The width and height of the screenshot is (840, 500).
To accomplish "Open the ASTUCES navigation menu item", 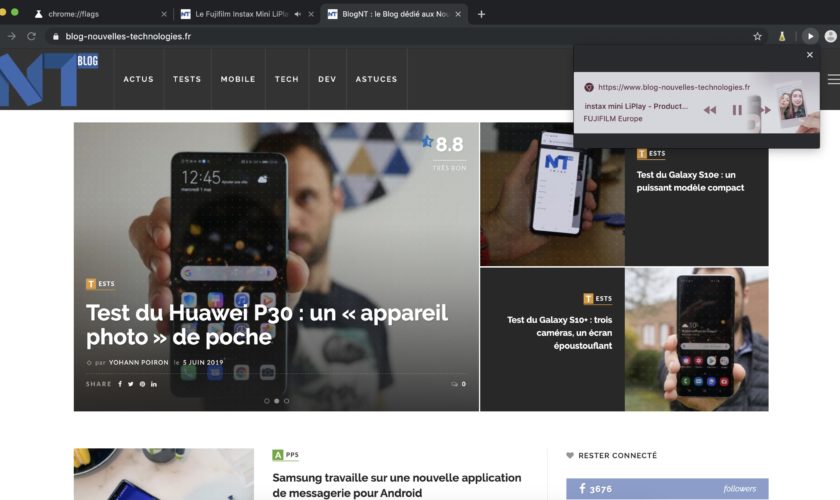I will [x=376, y=79].
